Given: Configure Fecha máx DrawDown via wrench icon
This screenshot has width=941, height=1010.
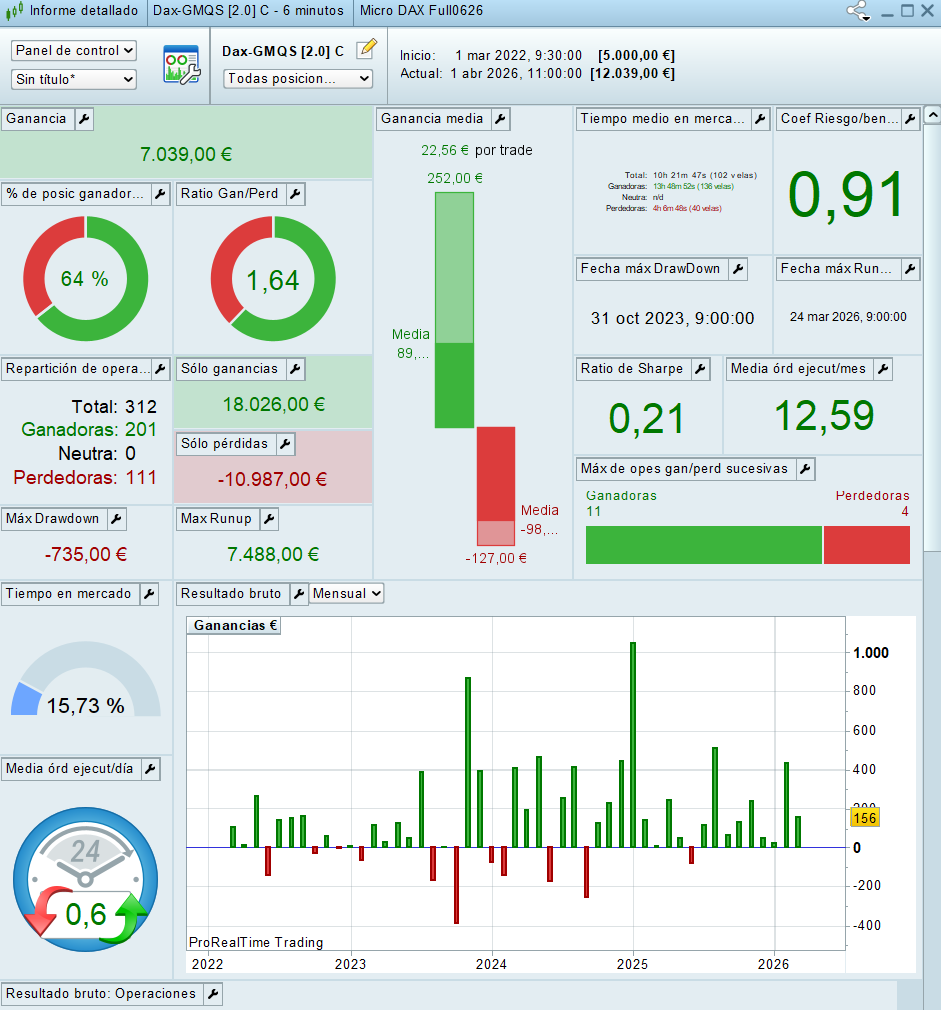Looking at the screenshot, I should click(737, 269).
